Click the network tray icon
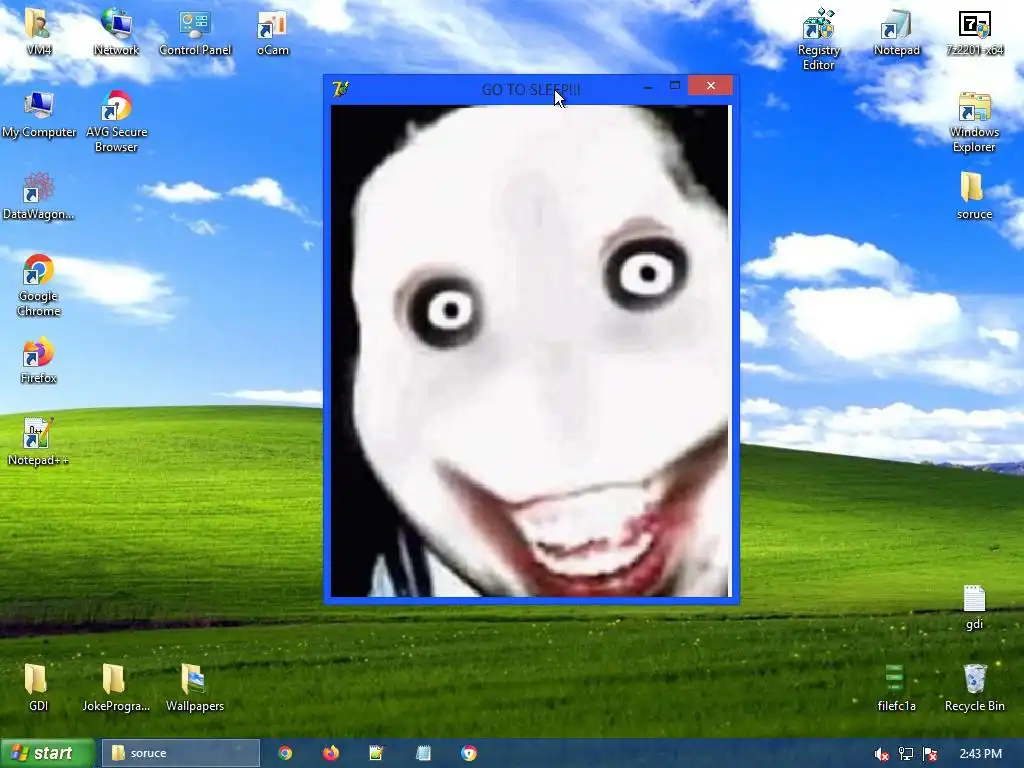 pos(906,754)
